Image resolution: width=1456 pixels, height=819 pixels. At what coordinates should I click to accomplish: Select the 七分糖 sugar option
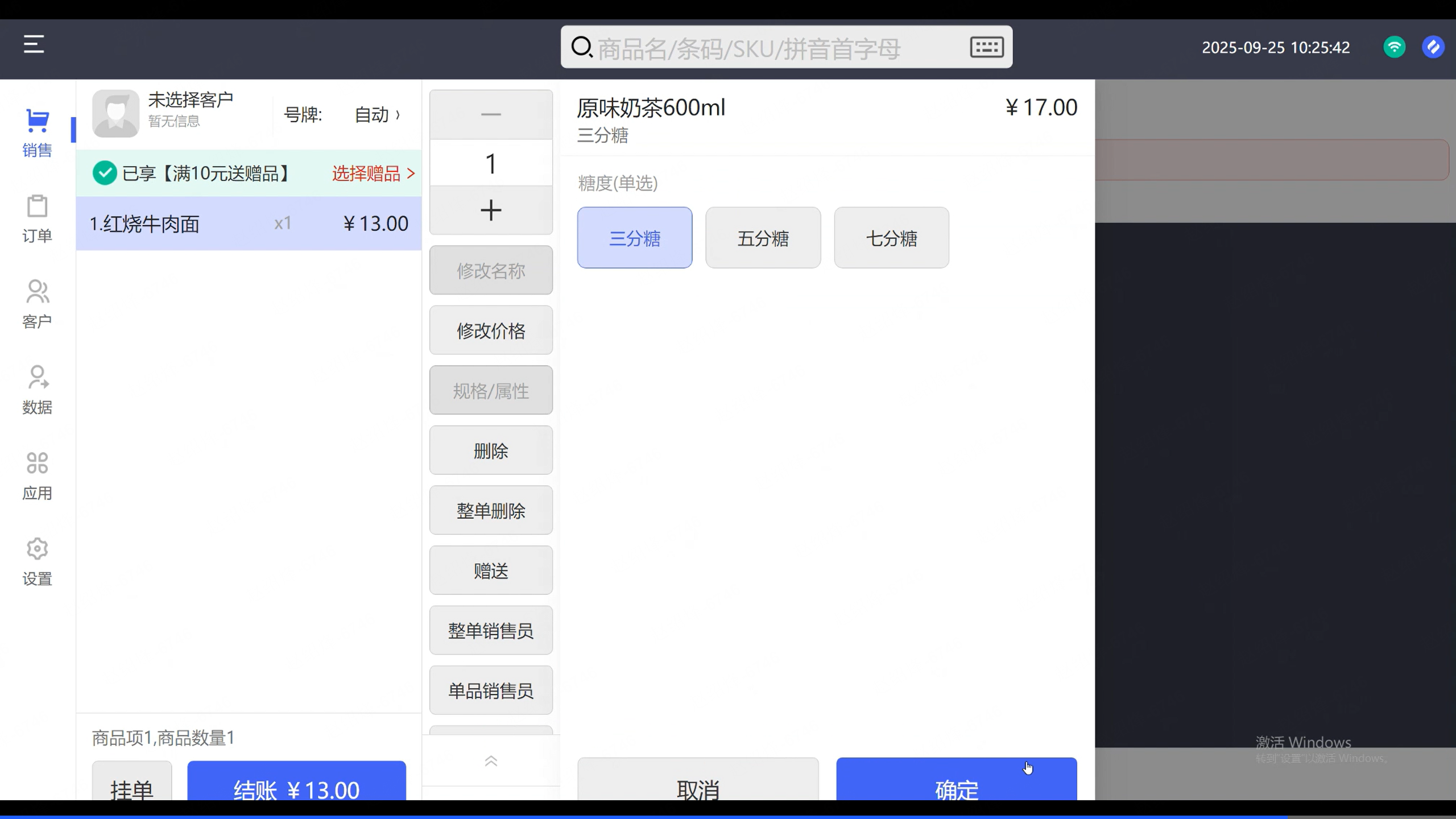(891, 238)
